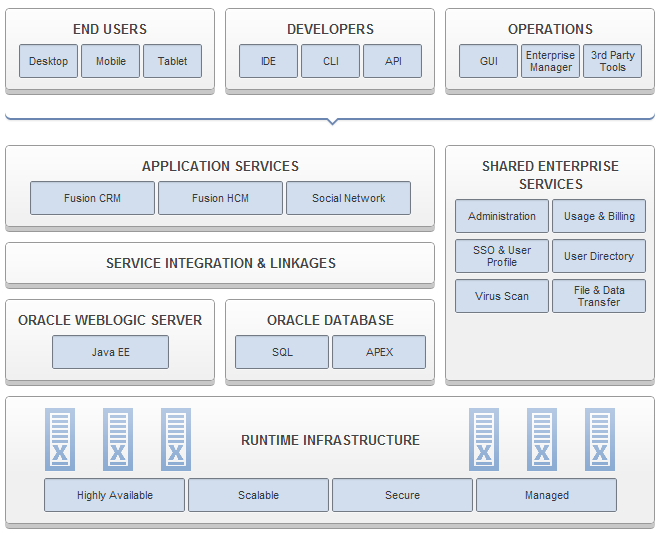Select the Managed box
Image resolution: width=664 pixels, height=534 pixels.
point(547,495)
